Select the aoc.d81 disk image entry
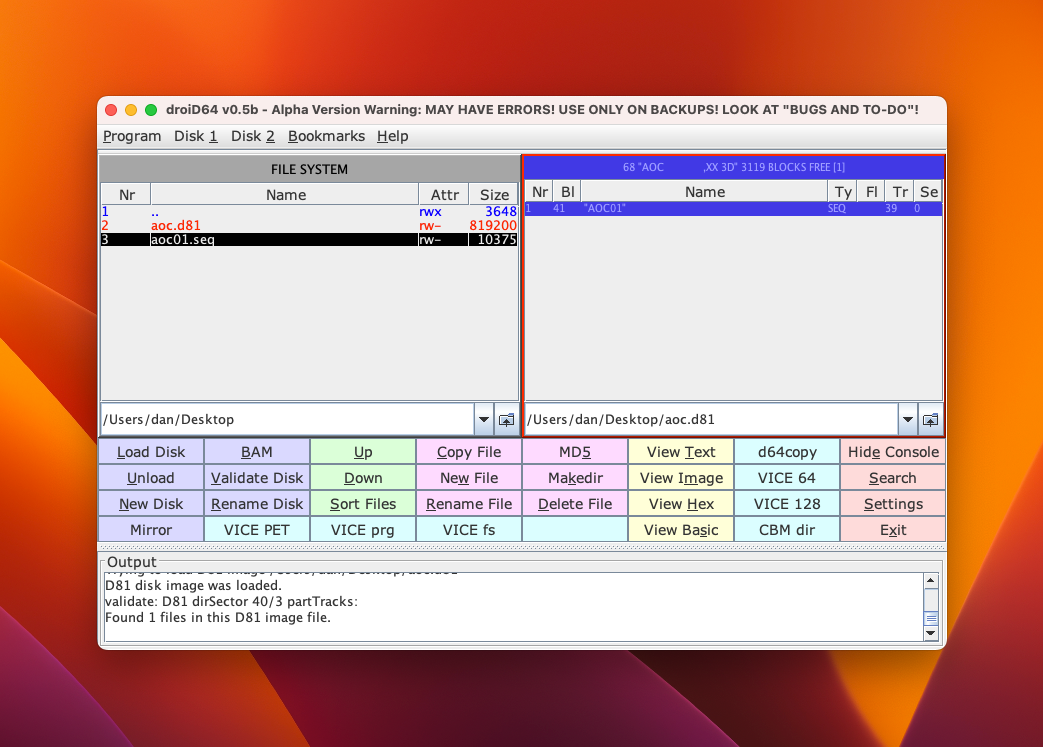This screenshot has height=747, width=1043. click(285, 226)
